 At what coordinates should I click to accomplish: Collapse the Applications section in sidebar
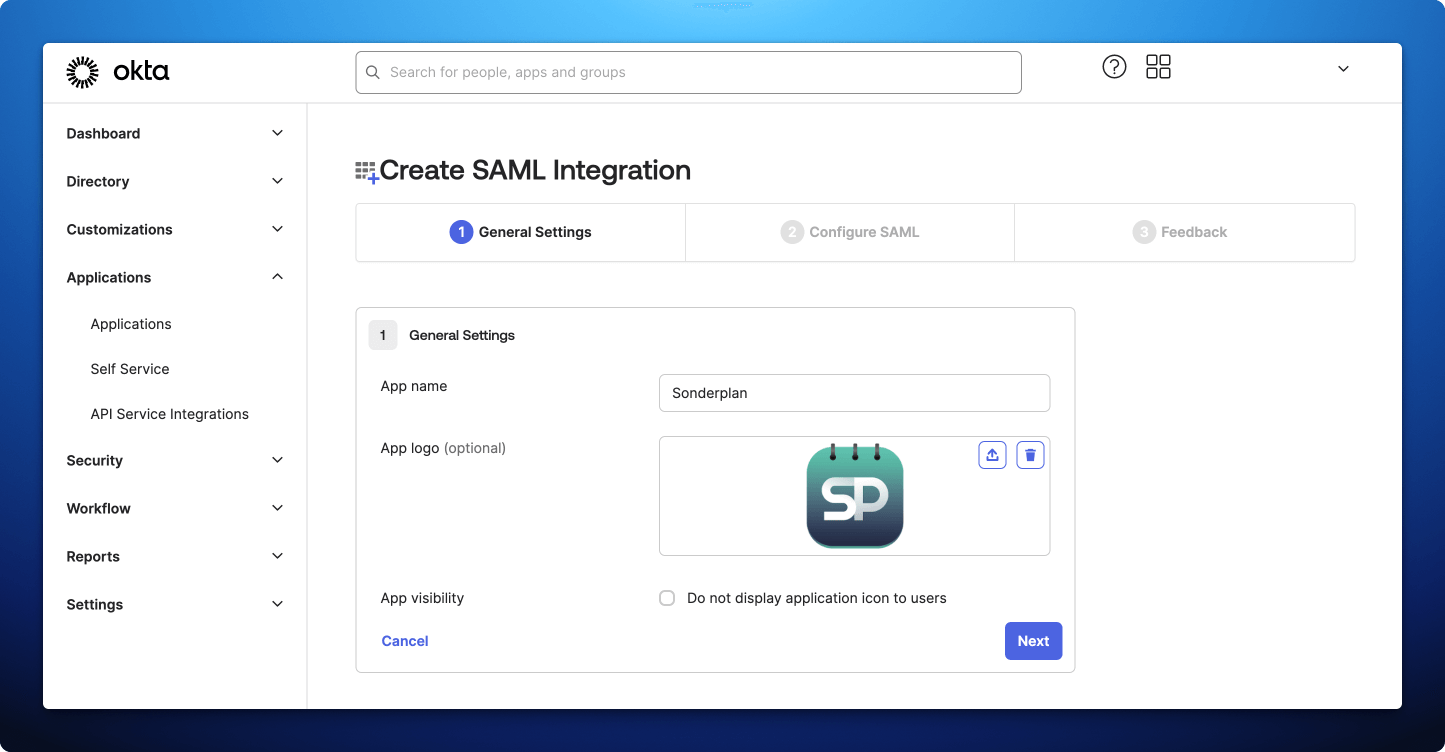(x=277, y=277)
